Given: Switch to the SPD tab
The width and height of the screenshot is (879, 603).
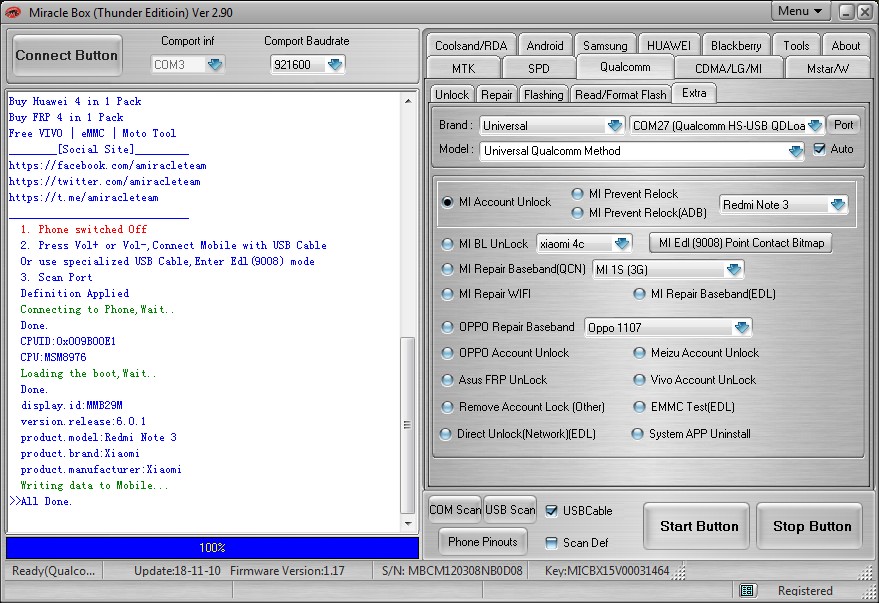Looking at the screenshot, I should pos(539,68).
